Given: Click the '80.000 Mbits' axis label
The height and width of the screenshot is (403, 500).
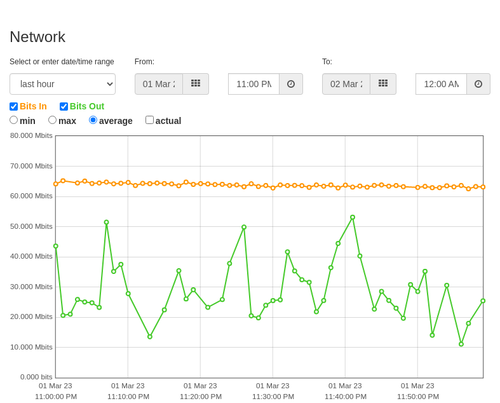Looking at the screenshot, I should coord(31,136).
